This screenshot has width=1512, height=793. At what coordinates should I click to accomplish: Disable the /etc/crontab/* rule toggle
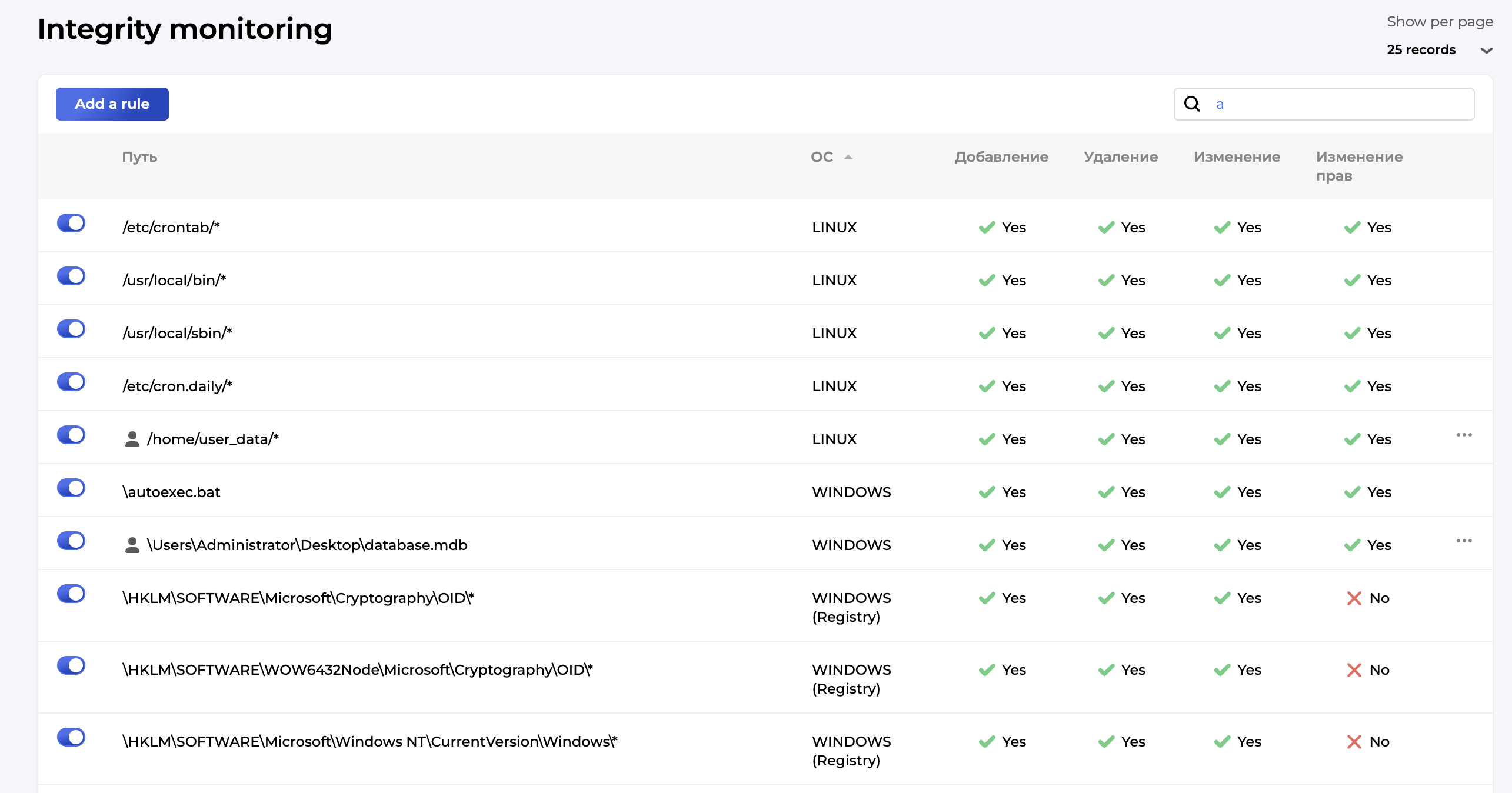(71, 224)
